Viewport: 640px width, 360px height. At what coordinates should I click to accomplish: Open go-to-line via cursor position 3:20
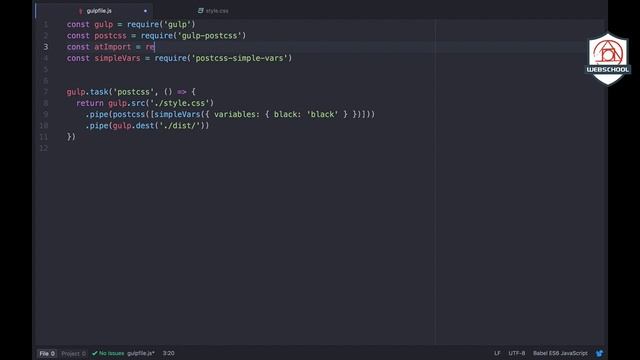169,353
